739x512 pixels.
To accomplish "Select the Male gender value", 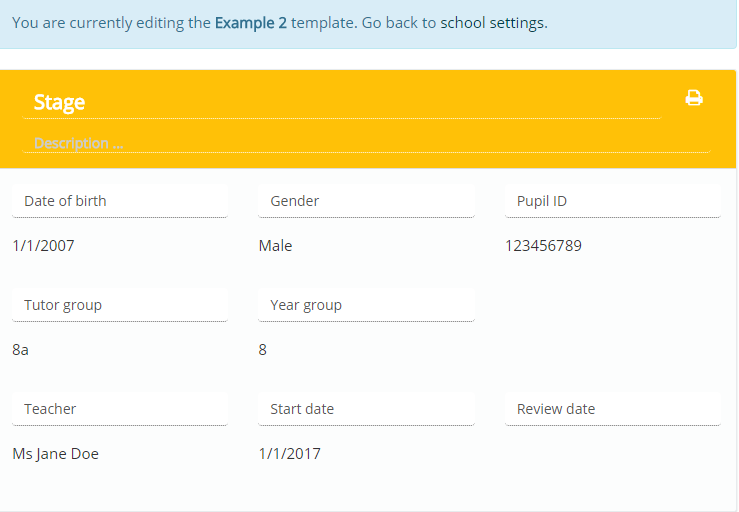I will point(275,246).
